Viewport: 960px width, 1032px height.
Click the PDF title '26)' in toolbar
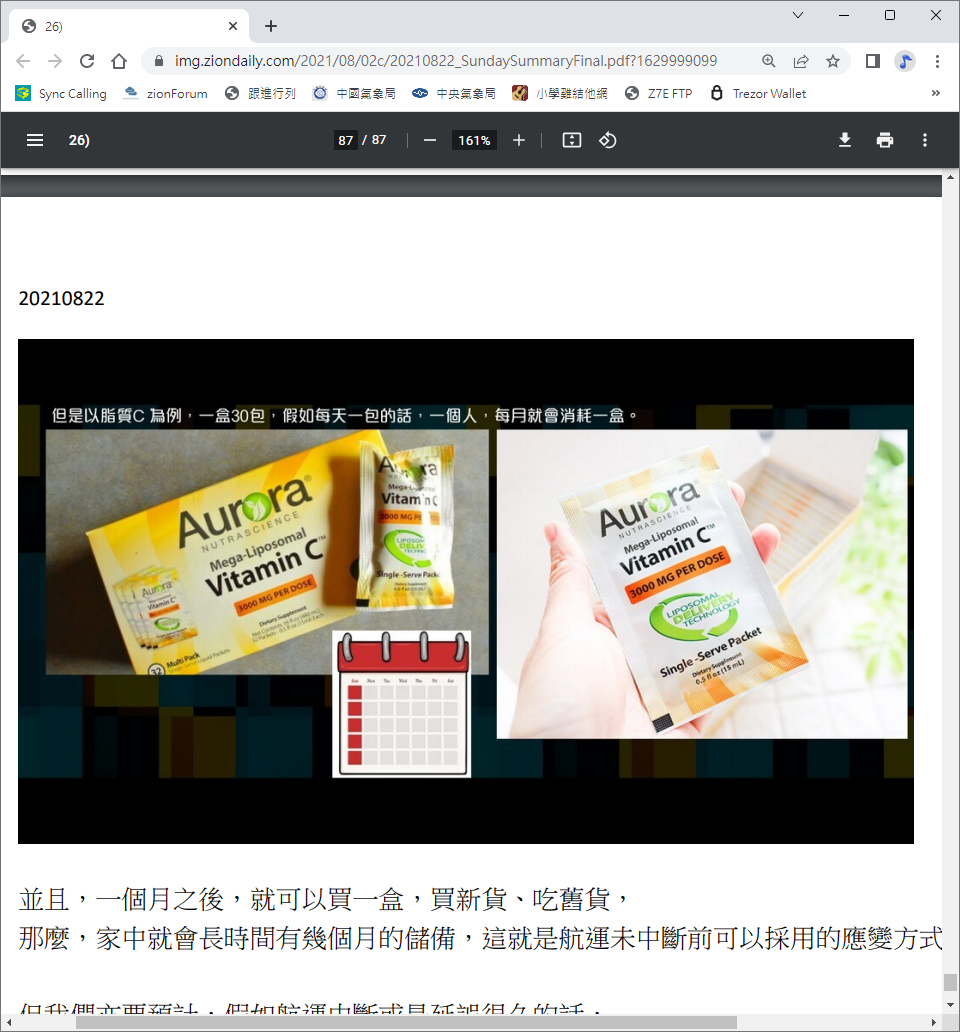pos(79,140)
